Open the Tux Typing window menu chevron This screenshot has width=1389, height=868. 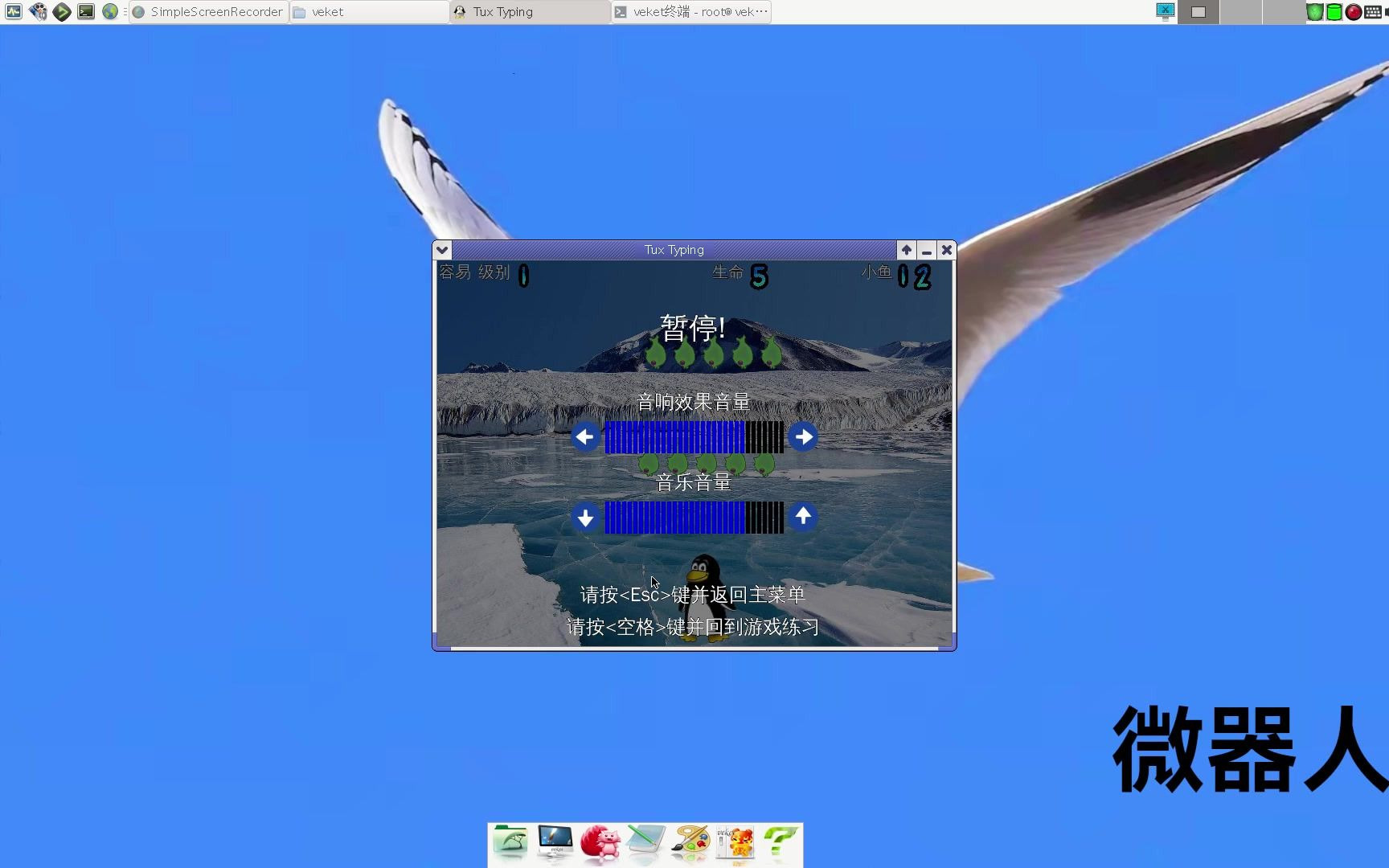(x=442, y=250)
